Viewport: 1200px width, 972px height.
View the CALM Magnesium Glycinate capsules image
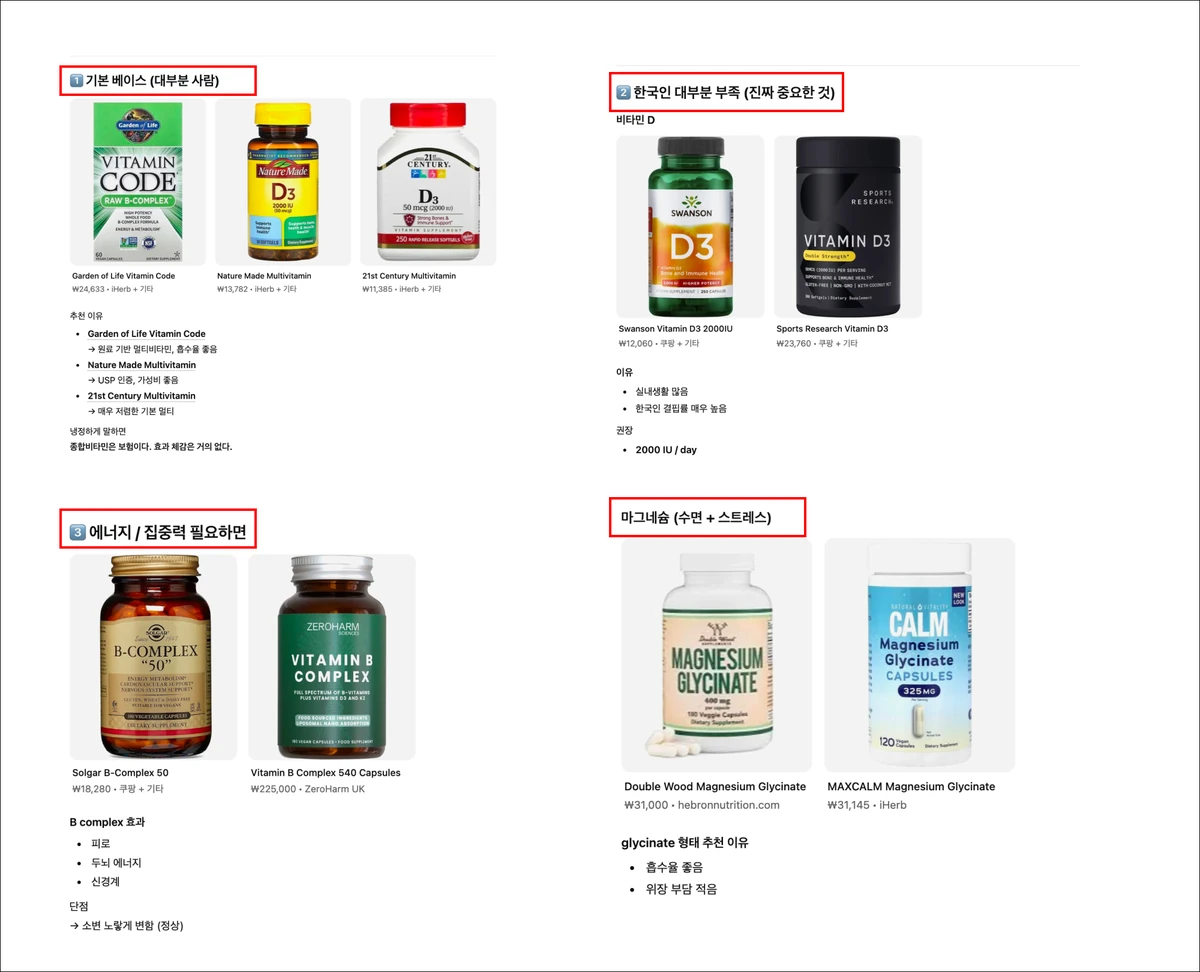coord(919,655)
